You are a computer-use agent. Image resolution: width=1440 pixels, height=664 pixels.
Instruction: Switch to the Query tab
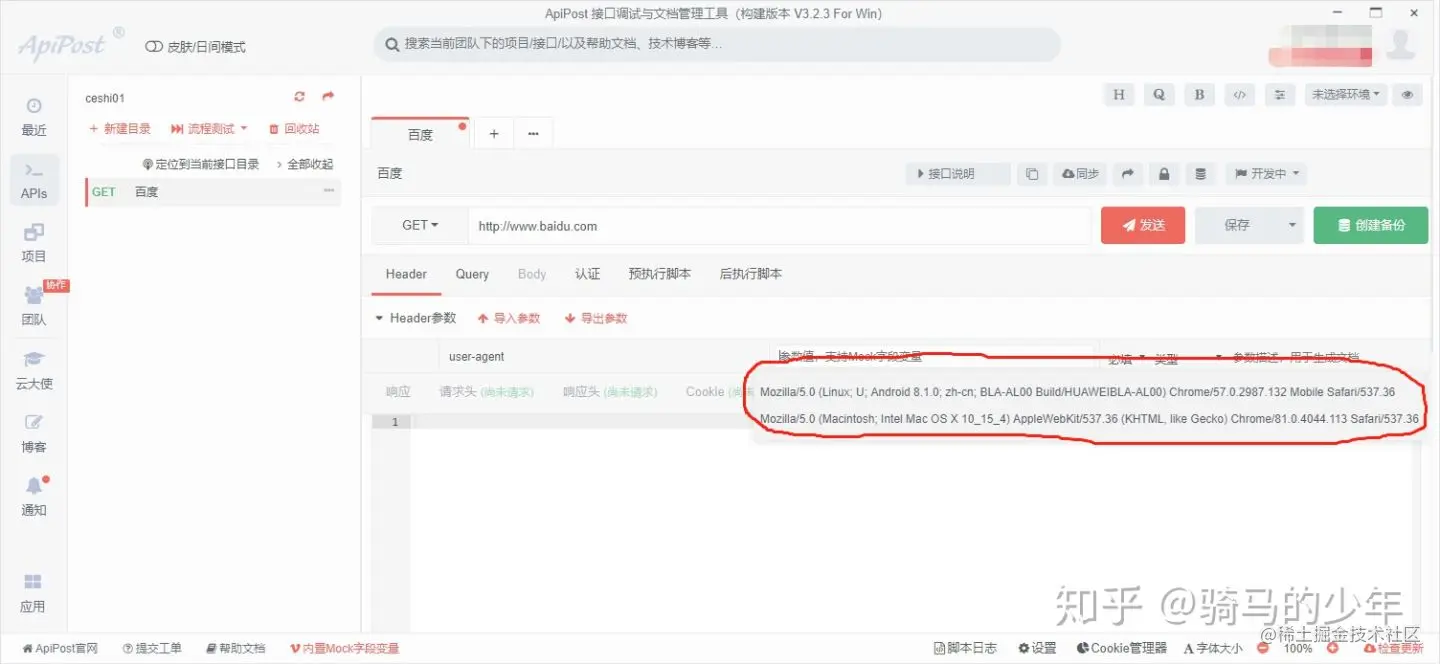pos(472,274)
